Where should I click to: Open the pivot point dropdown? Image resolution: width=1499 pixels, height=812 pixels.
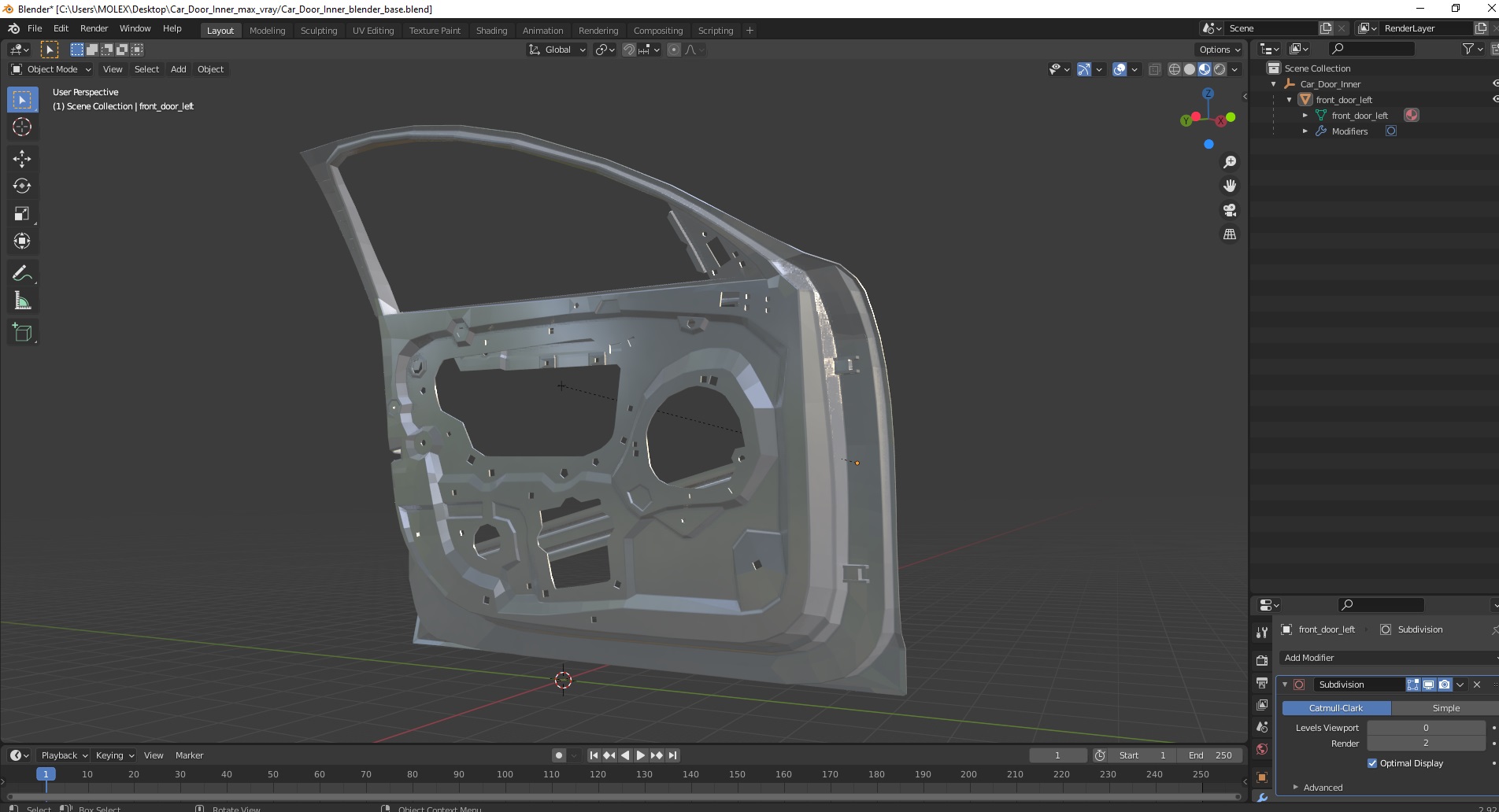point(605,50)
